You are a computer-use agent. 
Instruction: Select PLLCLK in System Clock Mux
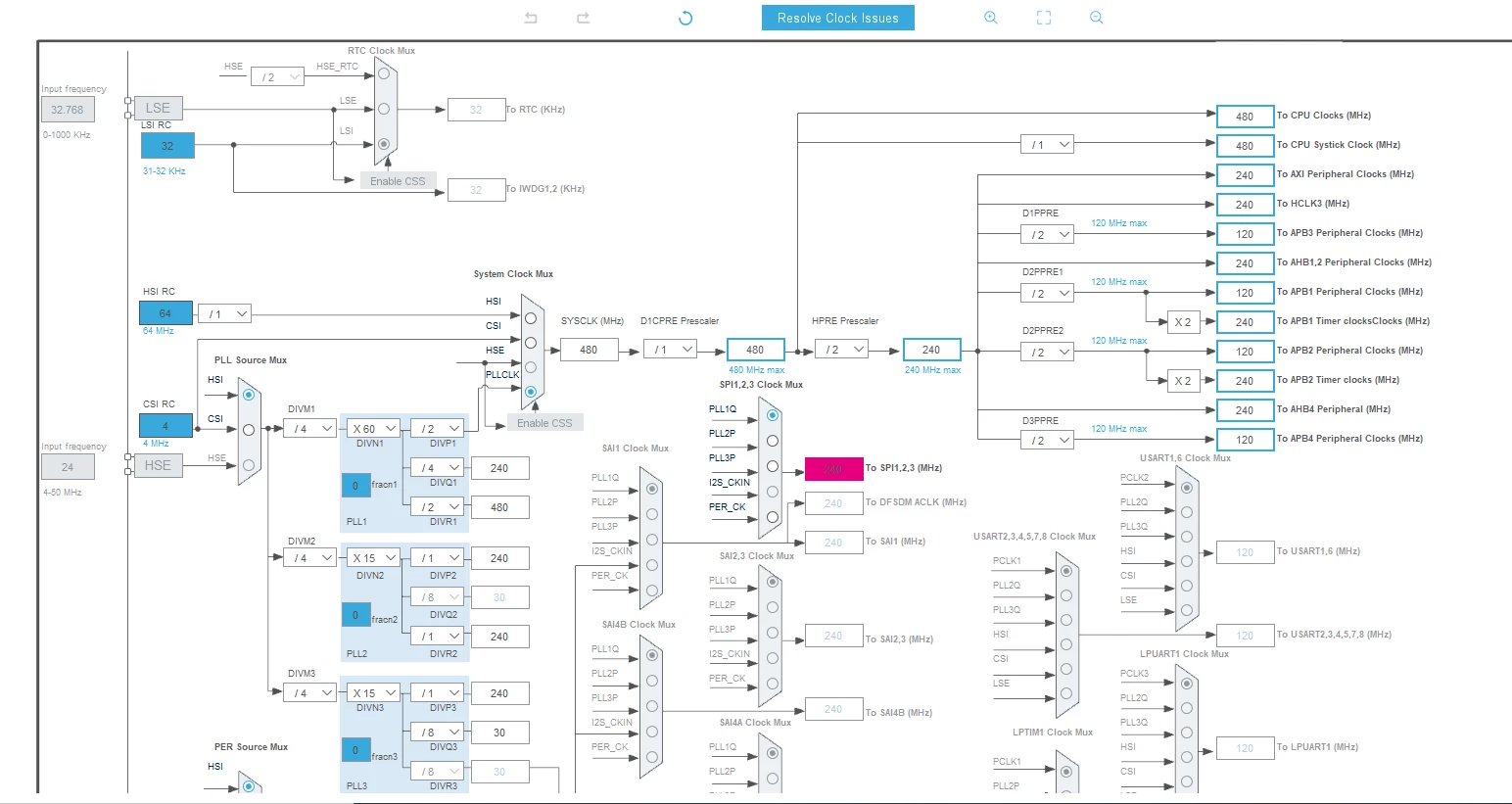pos(531,392)
